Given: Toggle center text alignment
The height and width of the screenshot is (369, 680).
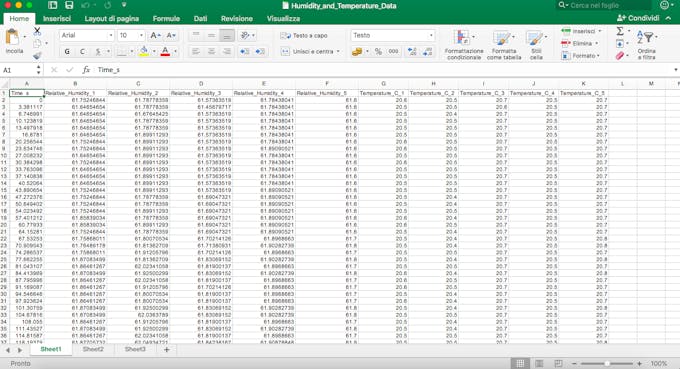Looking at the screenshot, I should click(x=212, y=52).
